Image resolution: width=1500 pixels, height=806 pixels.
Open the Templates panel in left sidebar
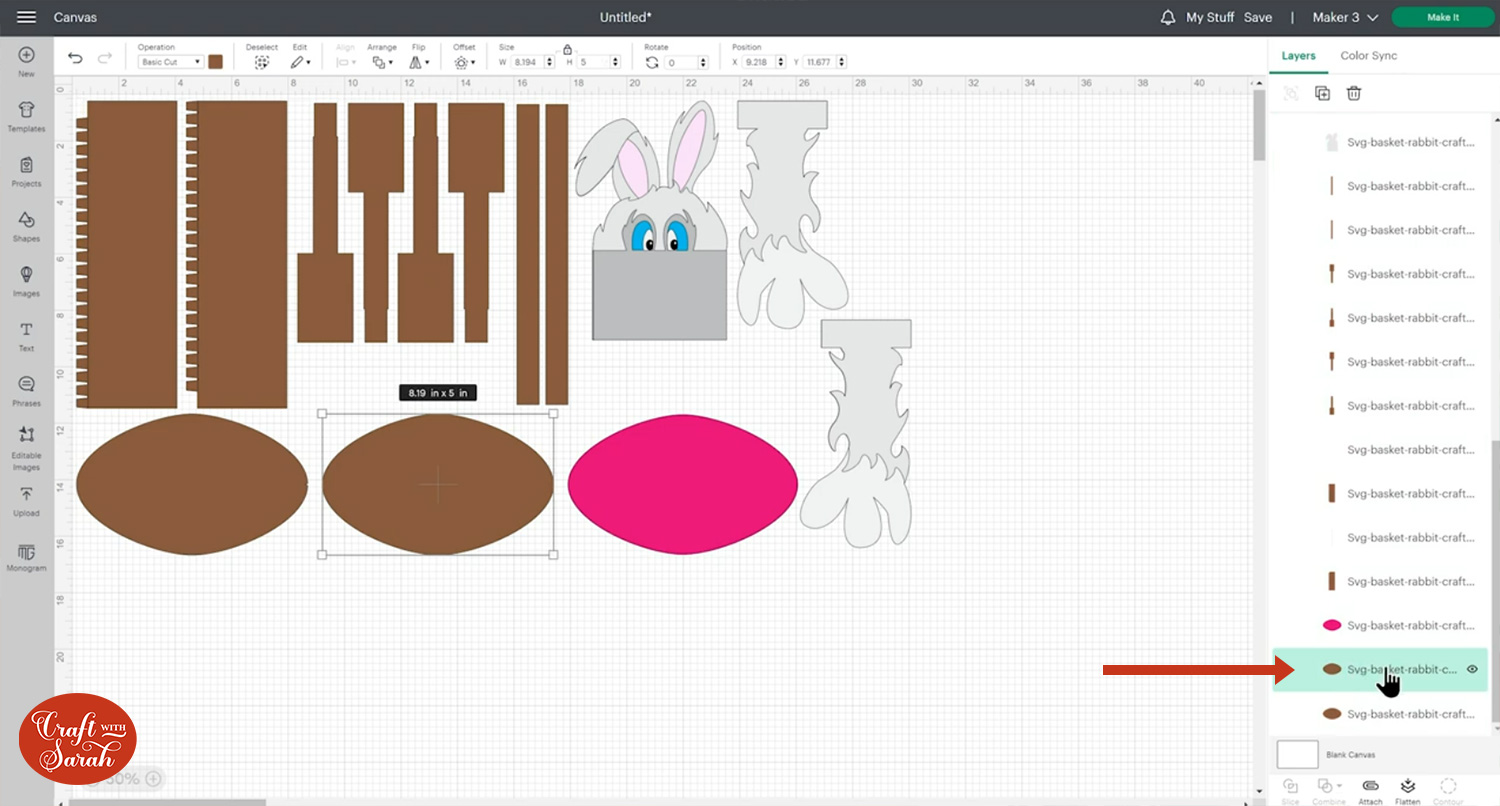26,116
